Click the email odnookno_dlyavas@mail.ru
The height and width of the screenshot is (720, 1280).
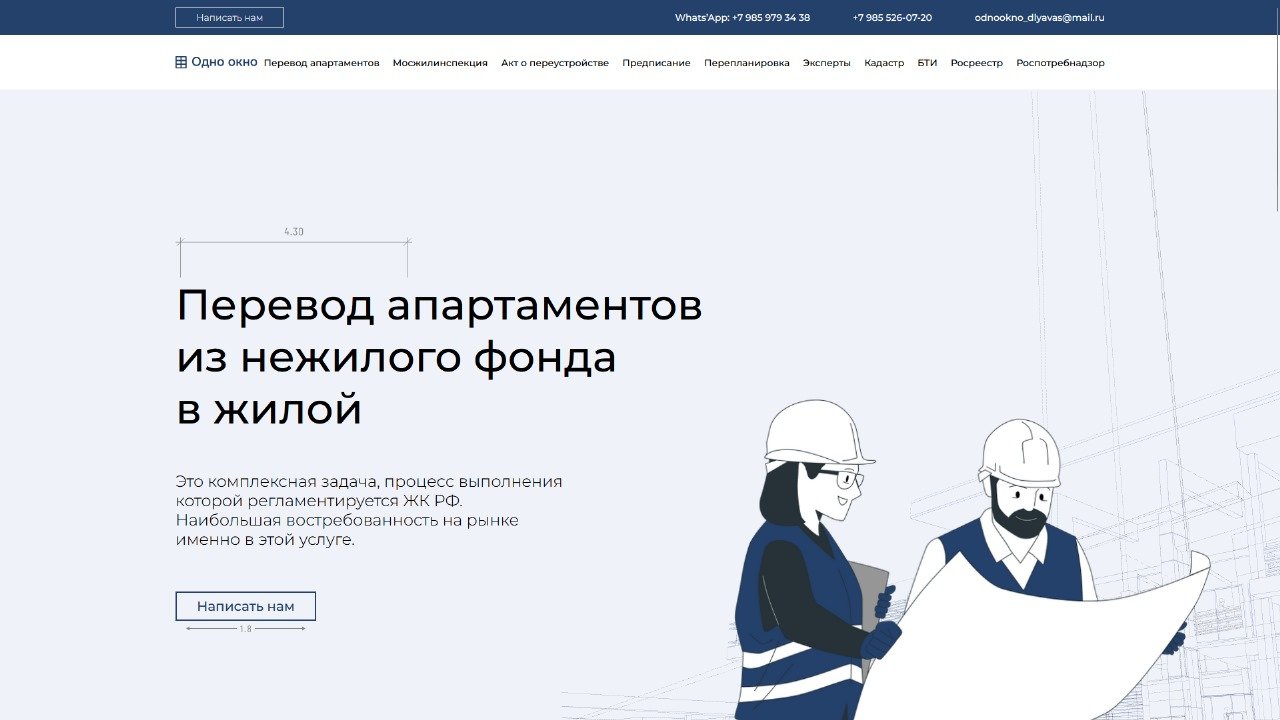coord(1039,17)
